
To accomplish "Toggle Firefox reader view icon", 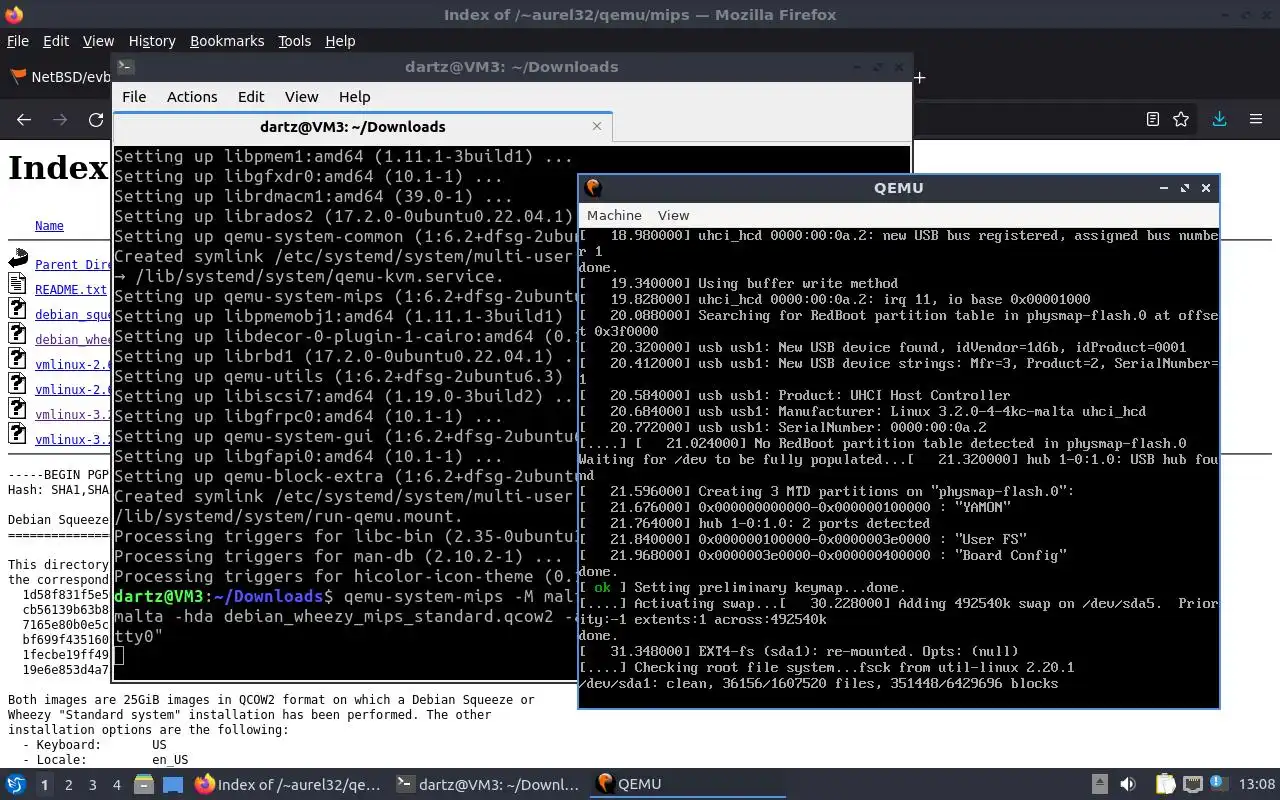I will 1152,119.
